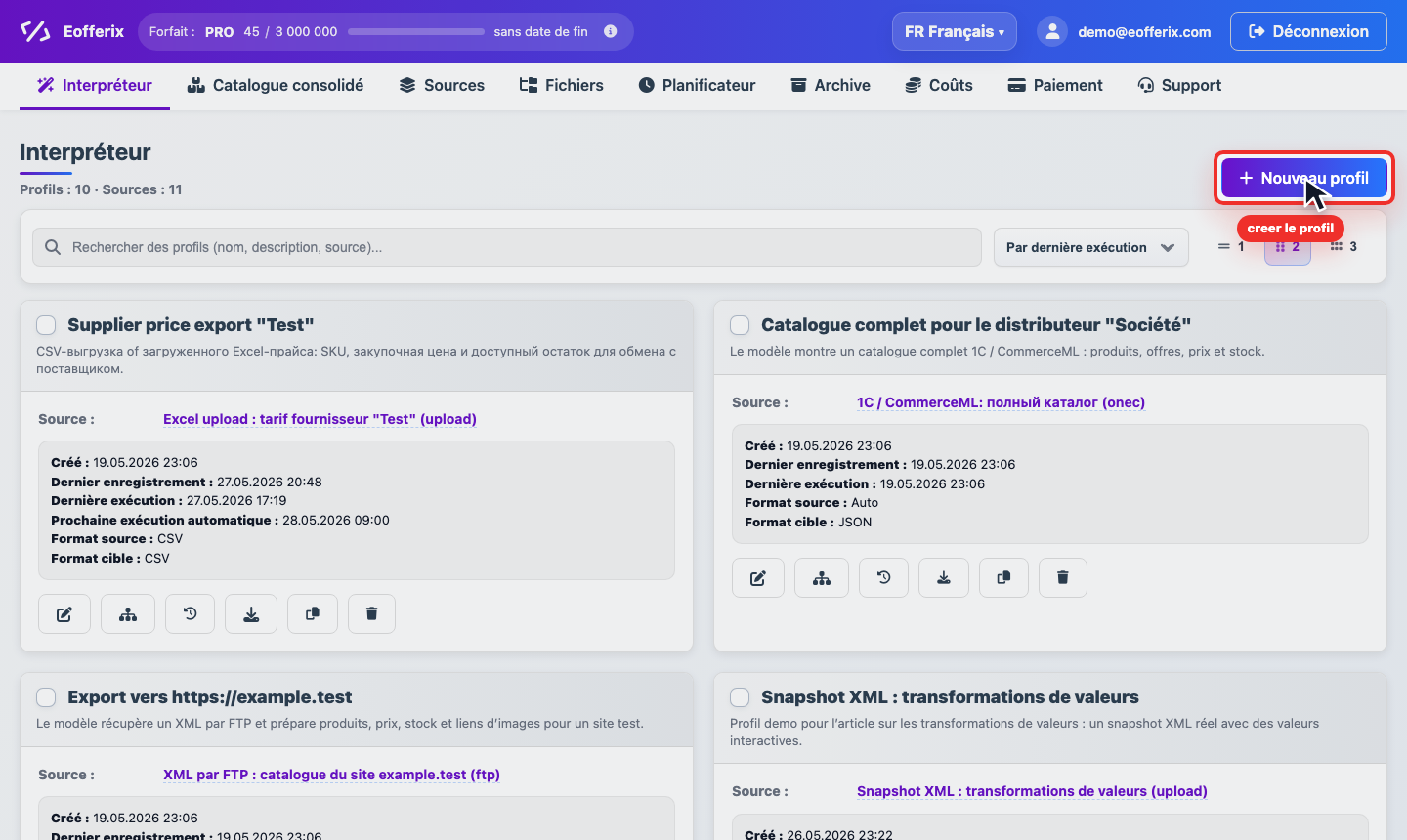Open XML par FTP catalogue source link
This screenshot has height=840, width=1407.
pos(331,775)
